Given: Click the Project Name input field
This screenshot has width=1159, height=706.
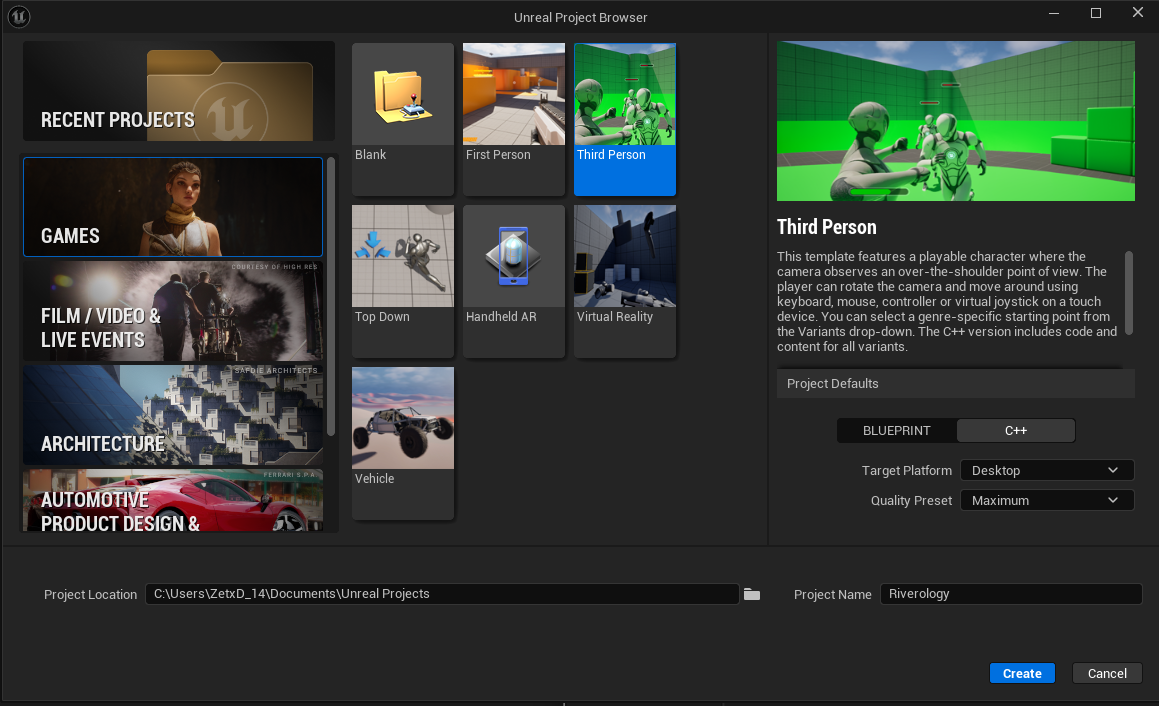Looking at the screenshot, I should click(x=1010, y=594).
